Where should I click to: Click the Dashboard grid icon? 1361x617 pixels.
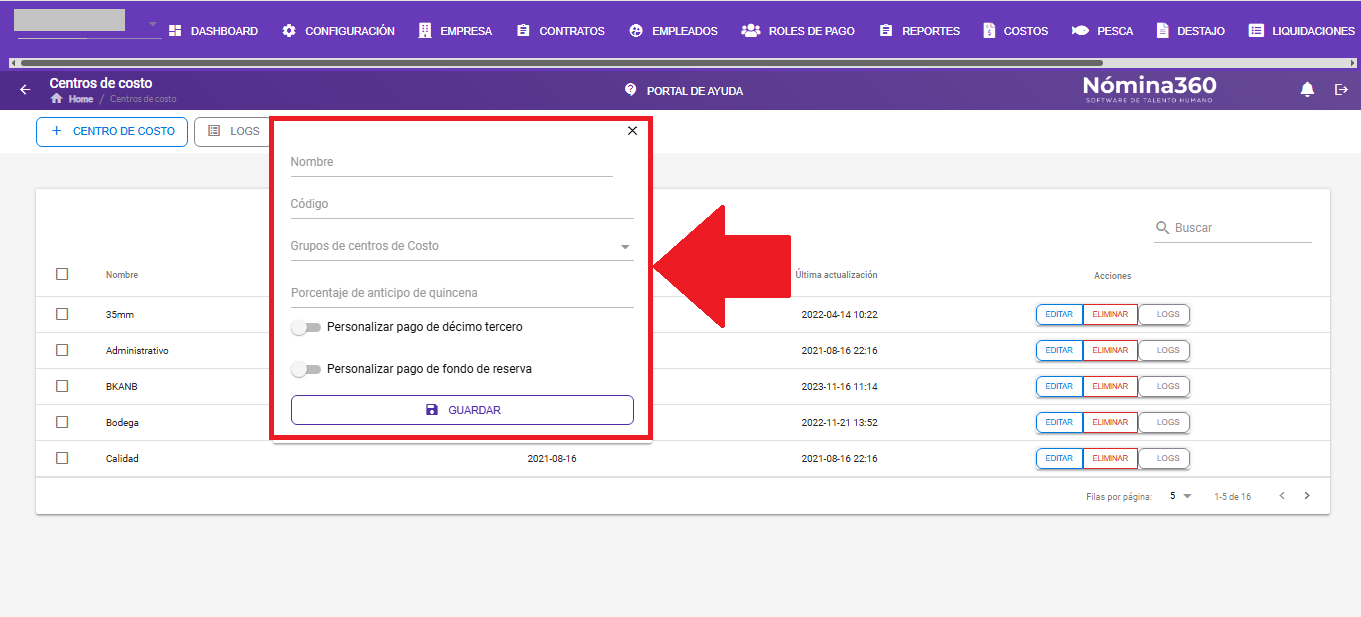pyautogui.click(x=175, y=31)
